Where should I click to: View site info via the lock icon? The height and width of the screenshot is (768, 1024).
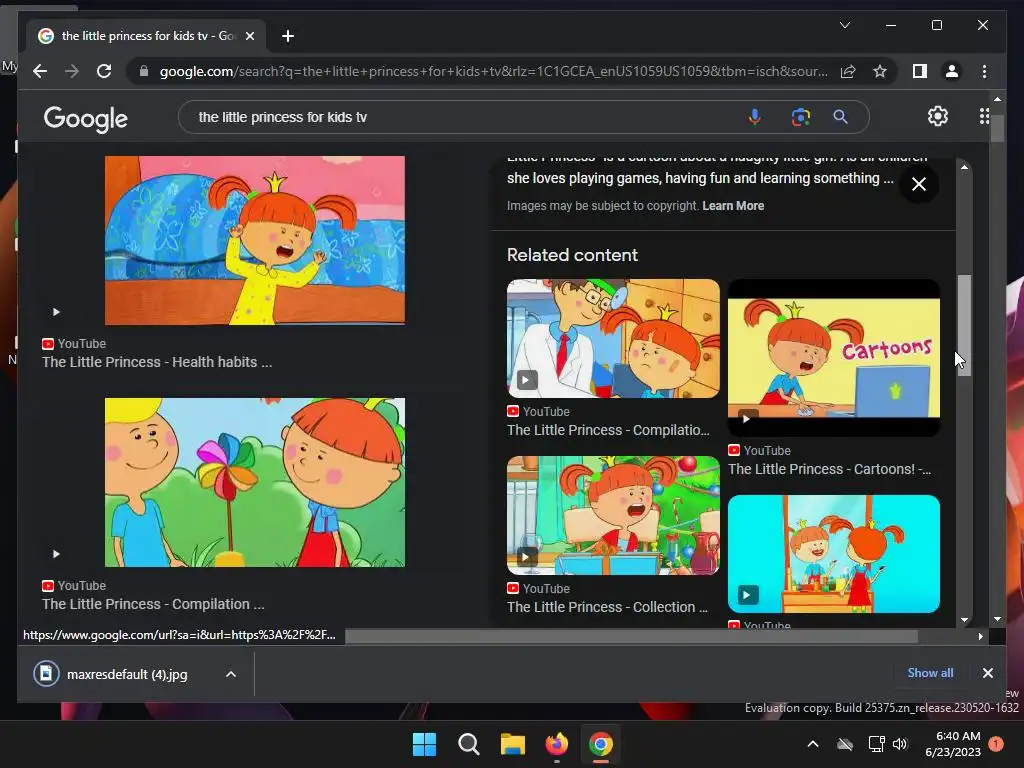tap(144, 71)
